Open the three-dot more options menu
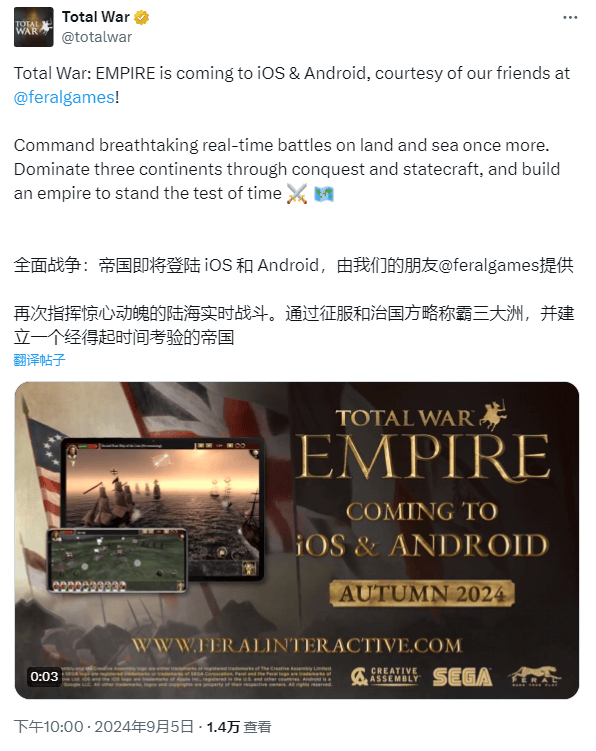The height and width of the screenshot is (751, 596). pos(570,18)
